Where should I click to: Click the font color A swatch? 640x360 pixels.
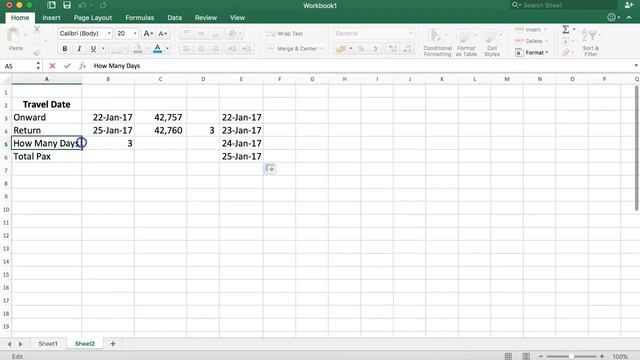pos(158,49)
